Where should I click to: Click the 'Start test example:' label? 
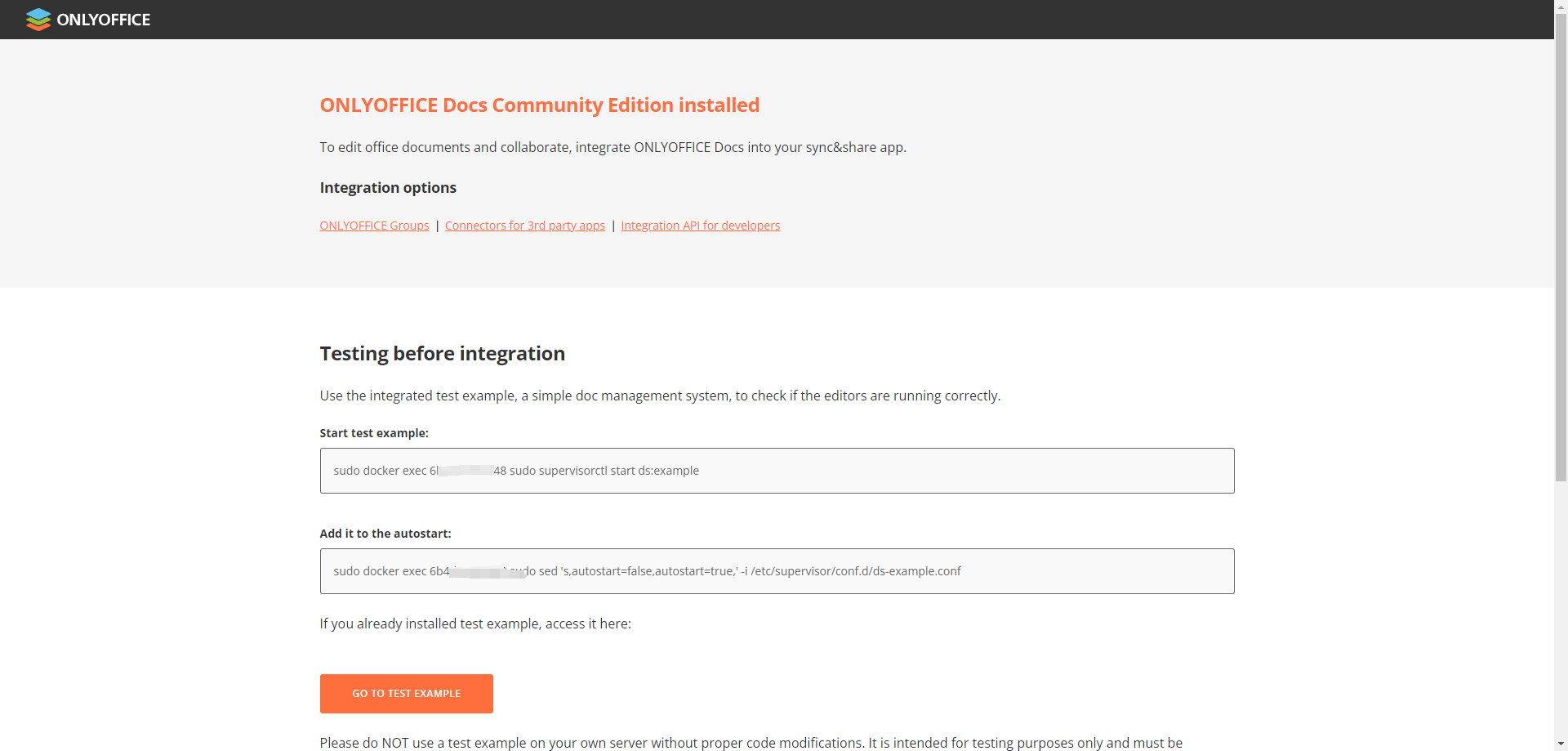(374, 433)
